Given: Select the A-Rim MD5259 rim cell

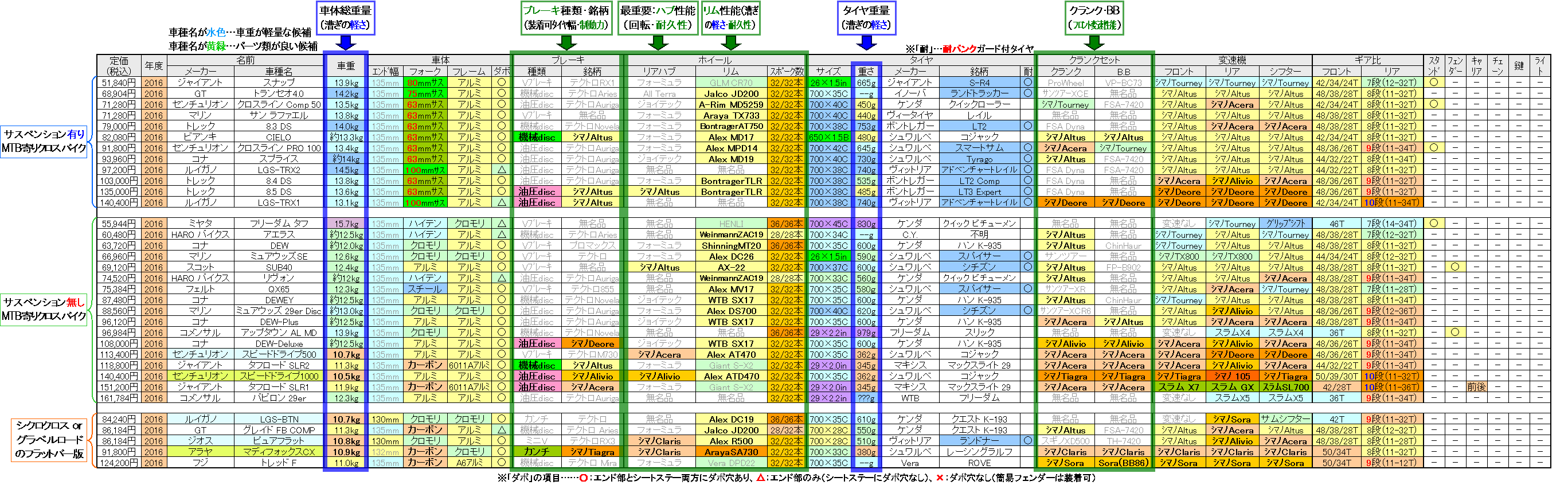Looking at the screenshot, I should coord(730,105).
